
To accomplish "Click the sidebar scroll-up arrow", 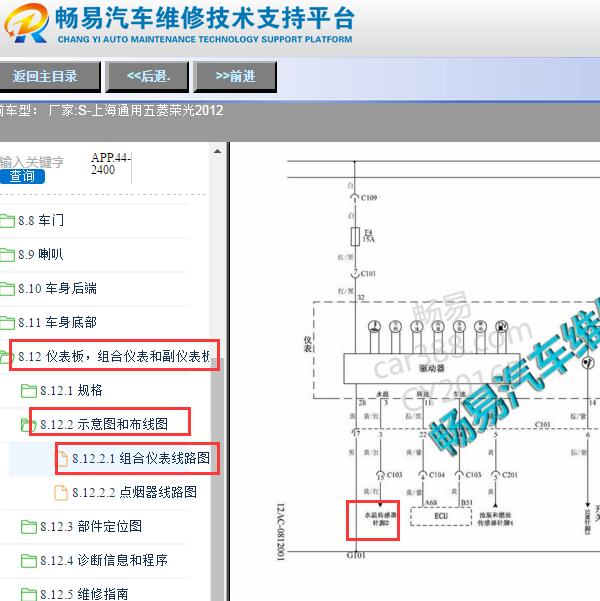I will click(x=217, y=151).
